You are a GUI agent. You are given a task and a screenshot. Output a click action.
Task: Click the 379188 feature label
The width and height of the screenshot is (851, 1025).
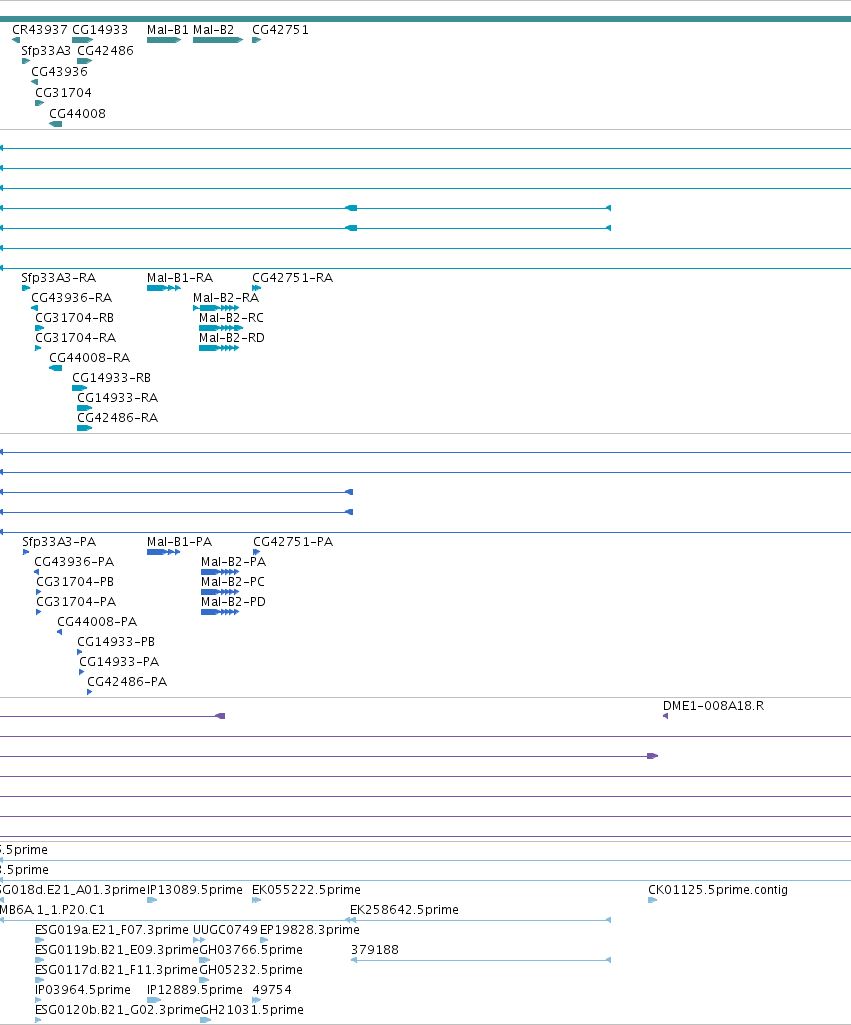[x=375, y=950]
